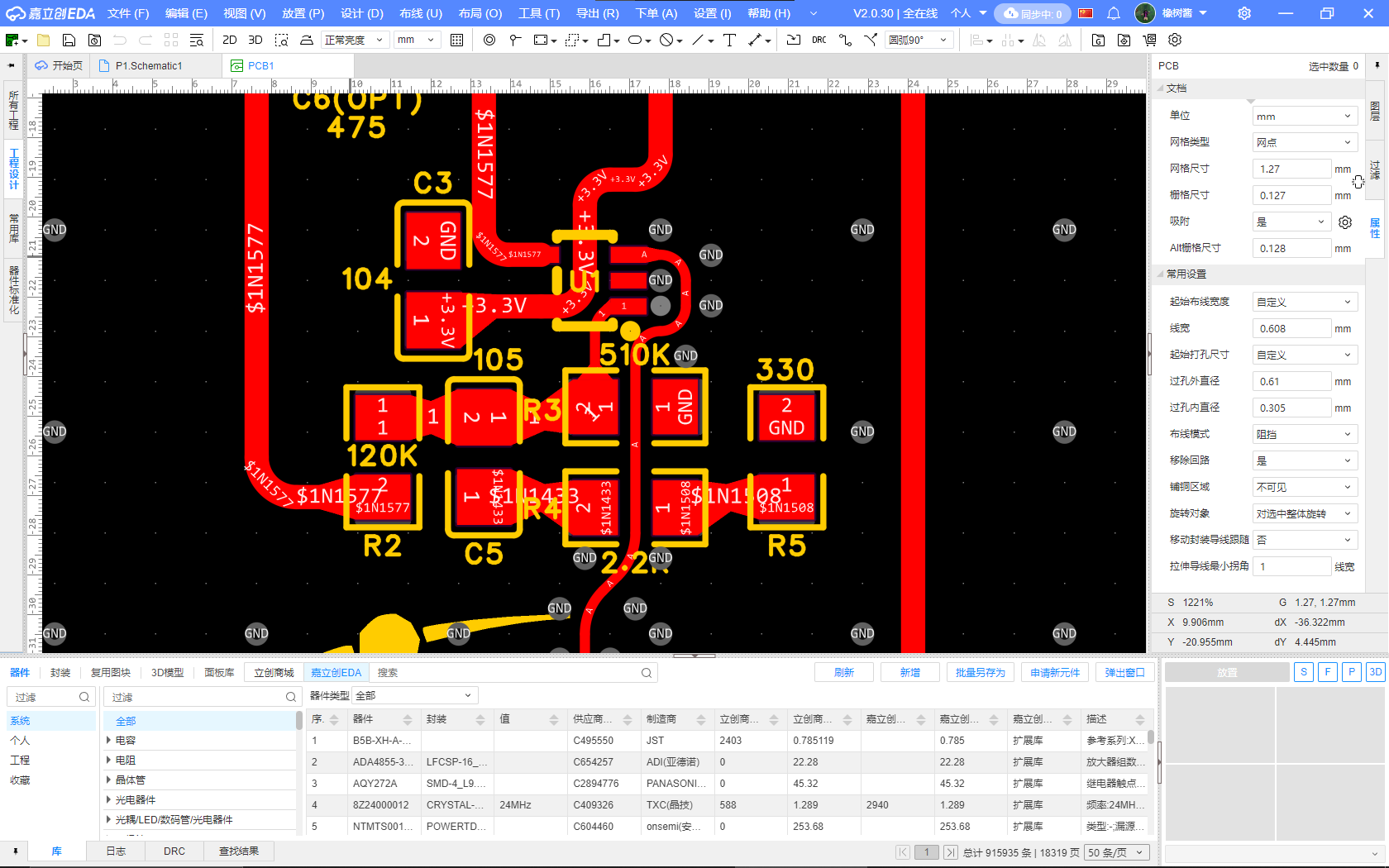Click the 申请新元件 button
Image resolution: width=1389 pixels, height=868 pixels.
tap(1054, 672)
